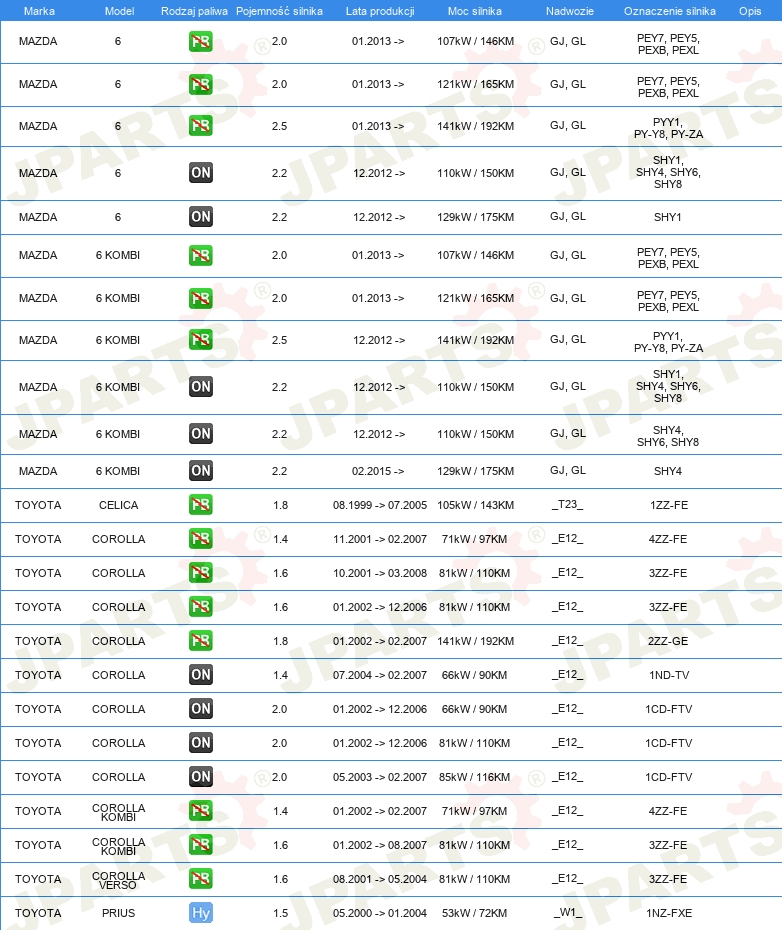Click power value 105kW / 143KM
The width and height of the screenshot is (782, 930).
(x=476, y=505)
